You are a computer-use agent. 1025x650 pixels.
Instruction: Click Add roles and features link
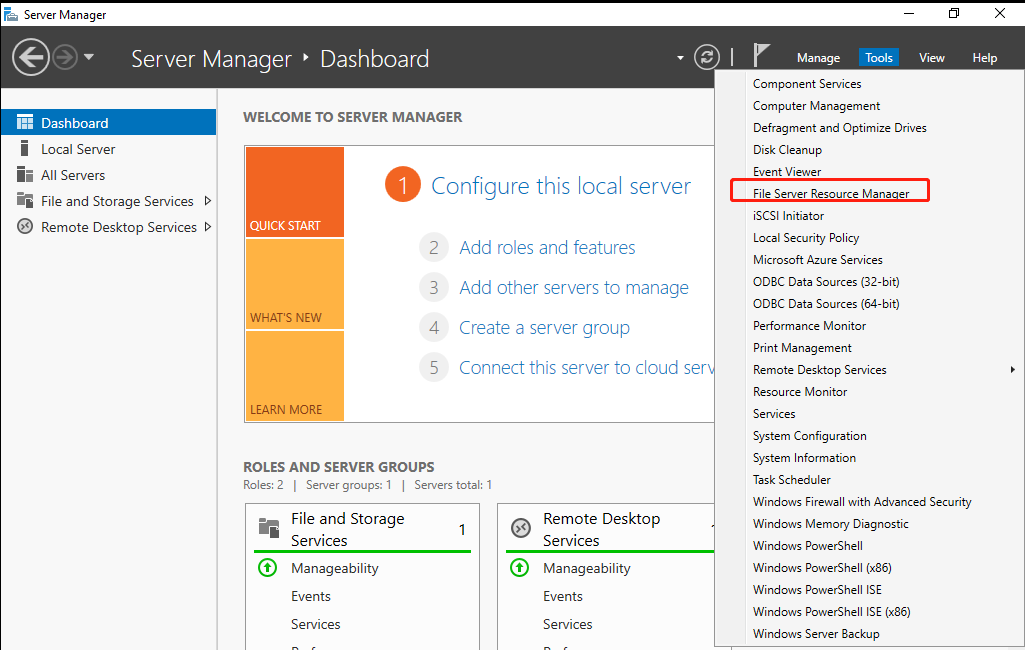(547, 248)
